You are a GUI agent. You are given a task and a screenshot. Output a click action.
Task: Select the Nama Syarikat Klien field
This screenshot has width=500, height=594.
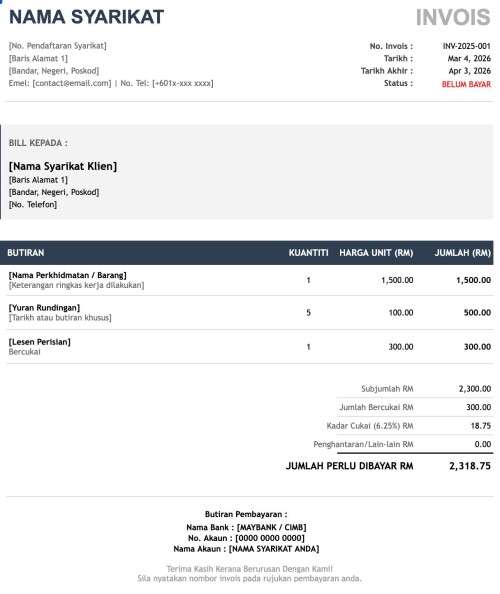click(63, 166)
